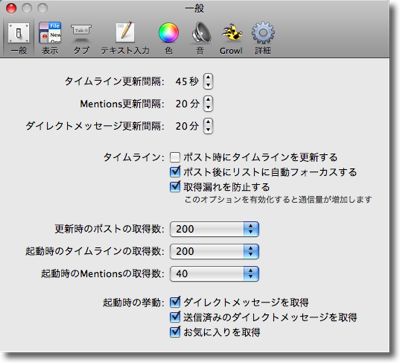Select the 一般 (General) preferences icon
400x363 pixels.
(19, 38)
